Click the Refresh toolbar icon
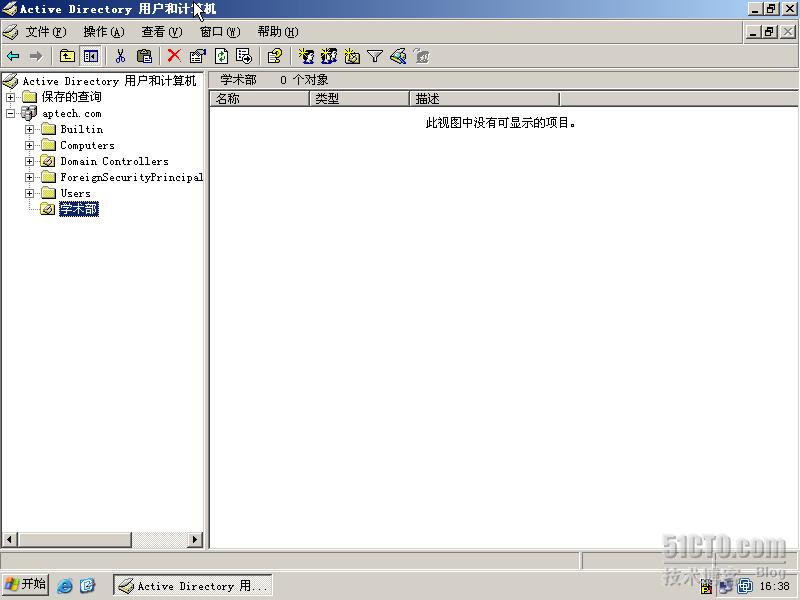Image resolution: width=800 pixels, height=600 pixels. [x=221, y=56]
